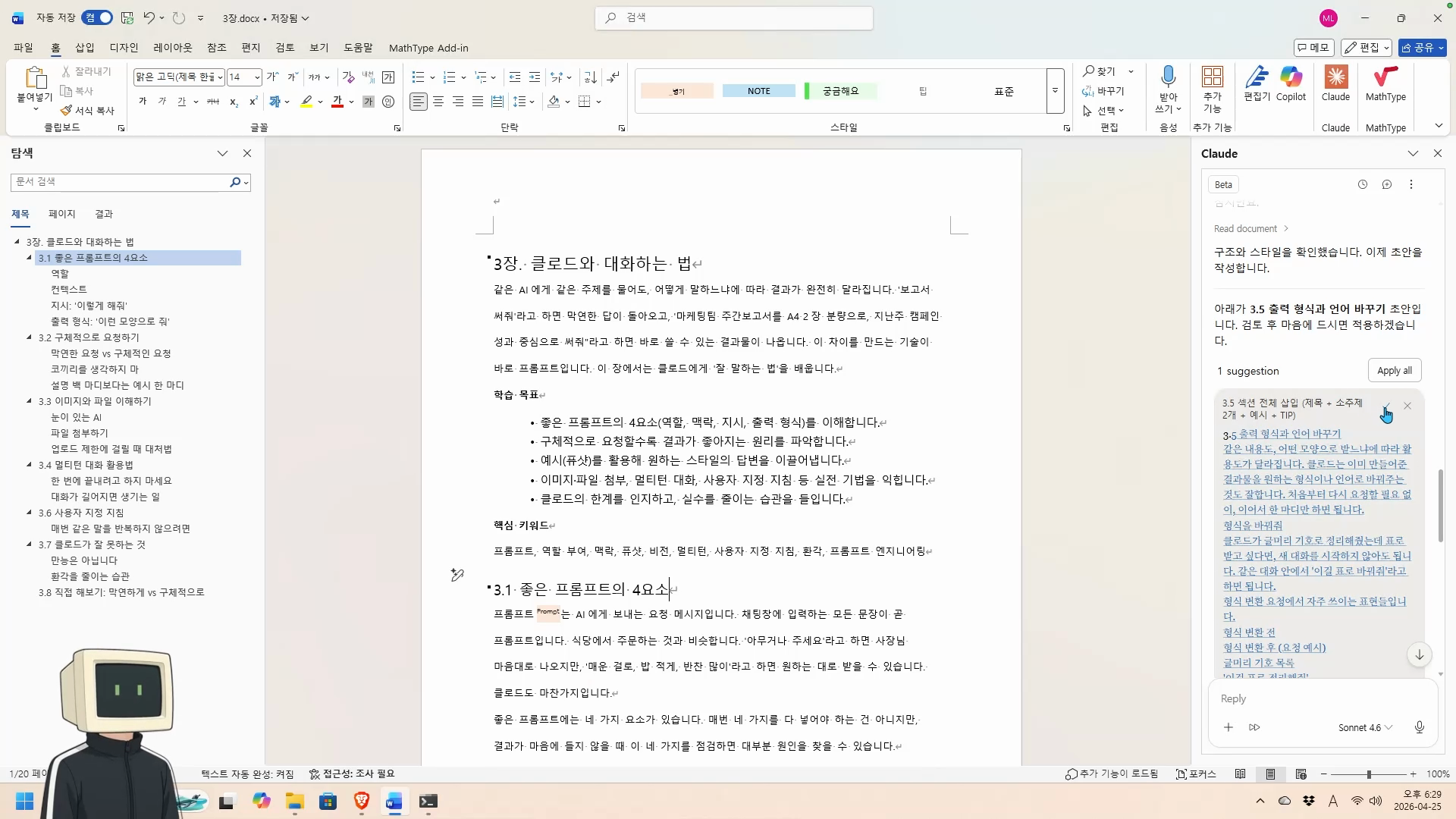The image size is (1456, 819).
Task: Click the Format Painter brush icon
Action: tap(67, 111)
